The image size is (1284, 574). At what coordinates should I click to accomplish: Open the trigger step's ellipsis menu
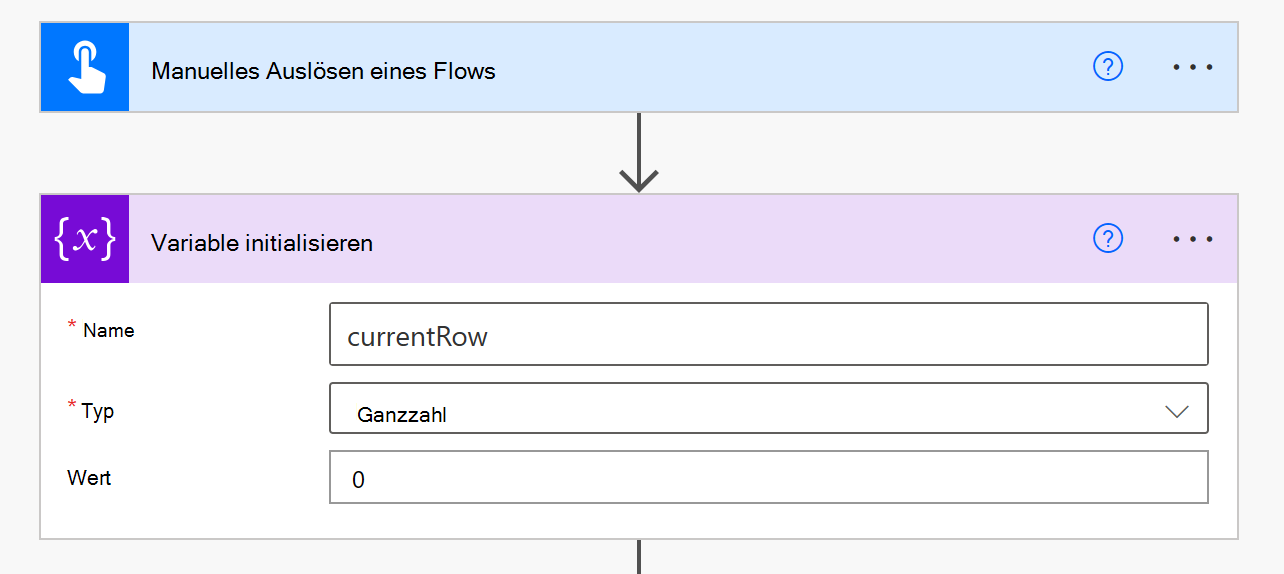coord(1193,67)
